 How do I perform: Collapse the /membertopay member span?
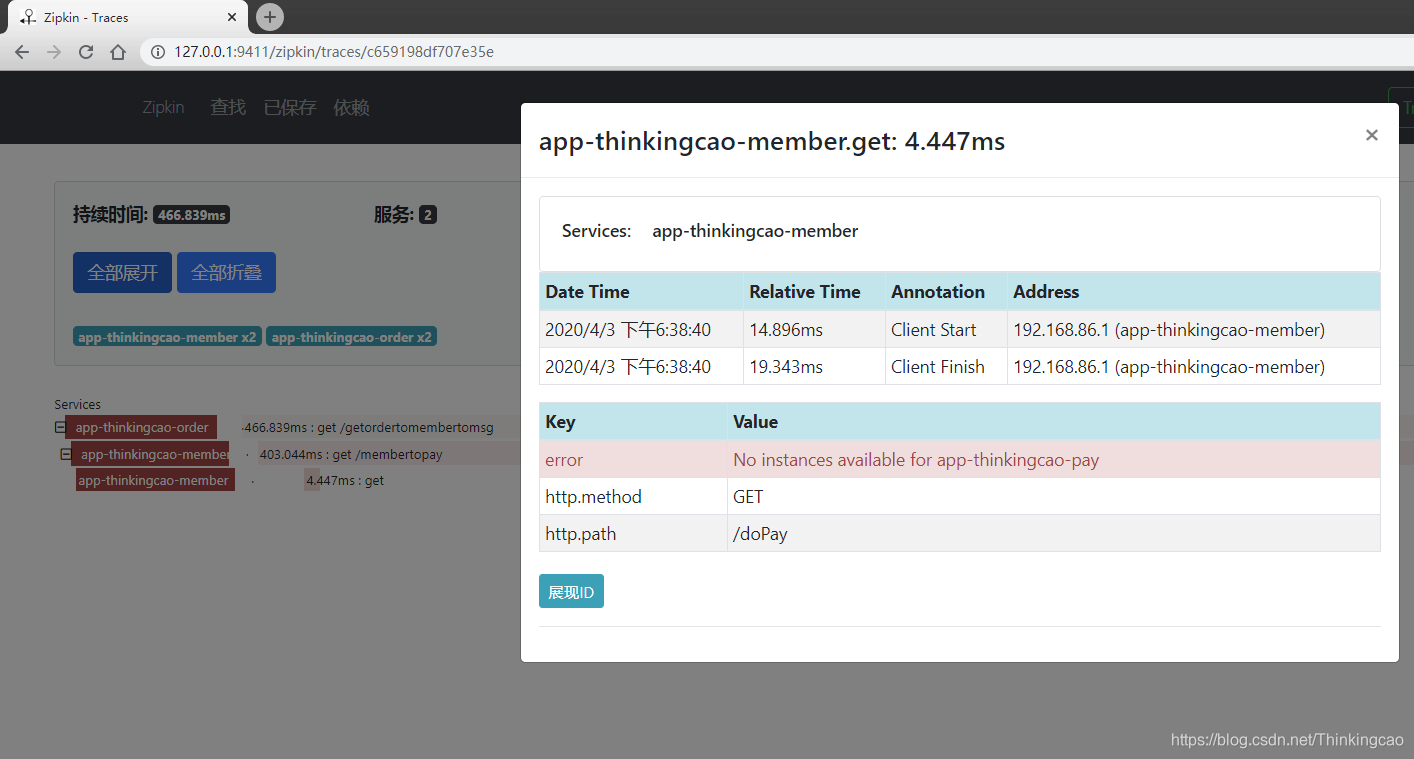(66, 454)
